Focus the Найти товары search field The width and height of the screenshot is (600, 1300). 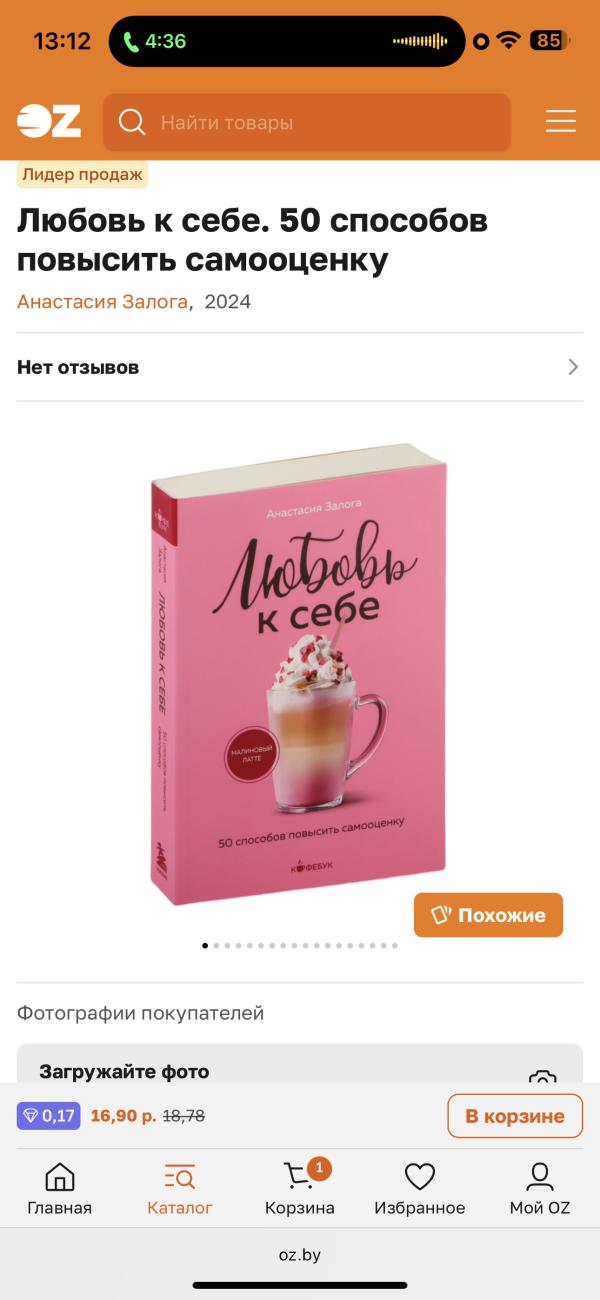(307, 122)
